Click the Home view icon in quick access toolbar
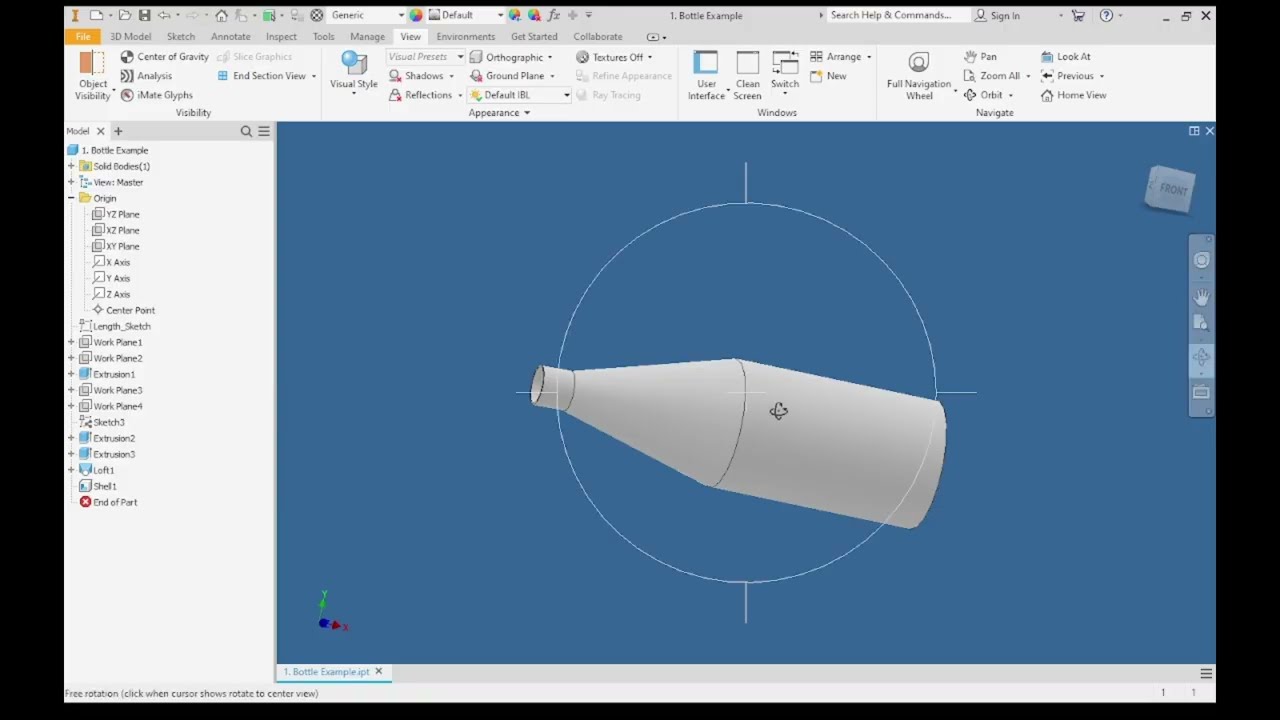 [222, 15]
